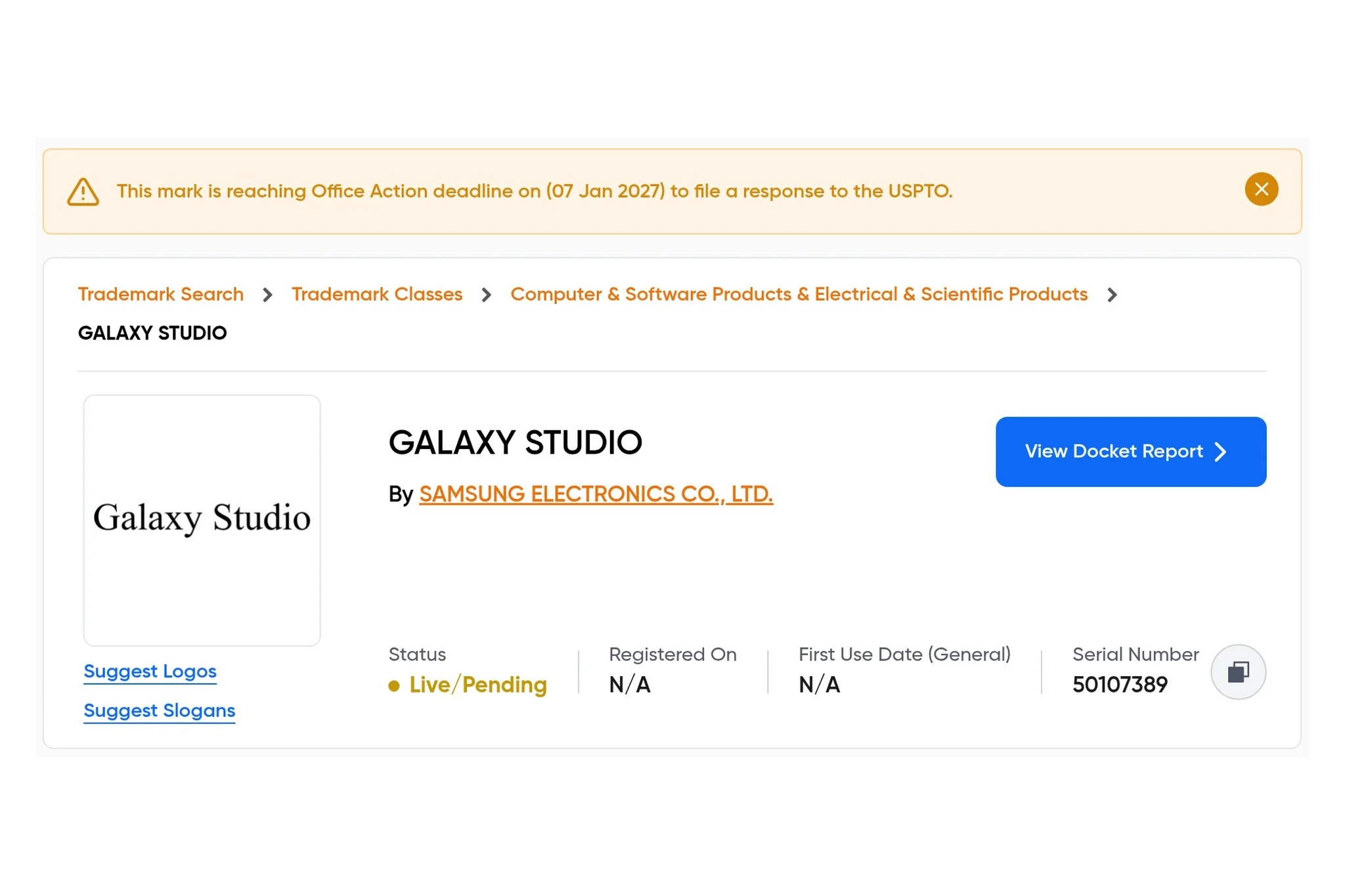Go to Trademark Classes breadcrumb

click(x=377, y=294)
